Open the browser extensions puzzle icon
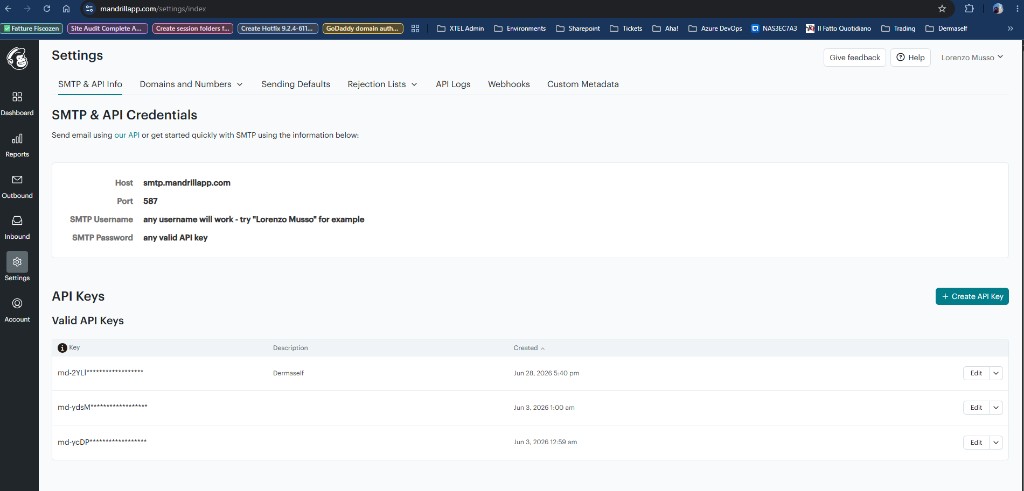The height and width of the screenshot is (491, 1024). (969, 8)
